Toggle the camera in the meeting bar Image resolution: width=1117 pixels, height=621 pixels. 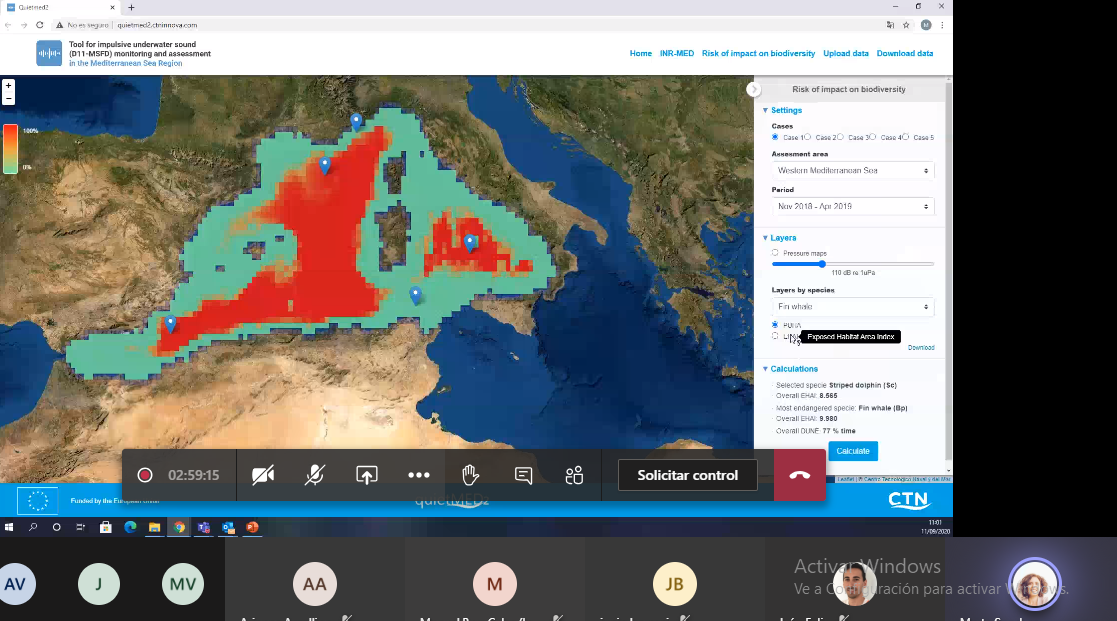263,475
